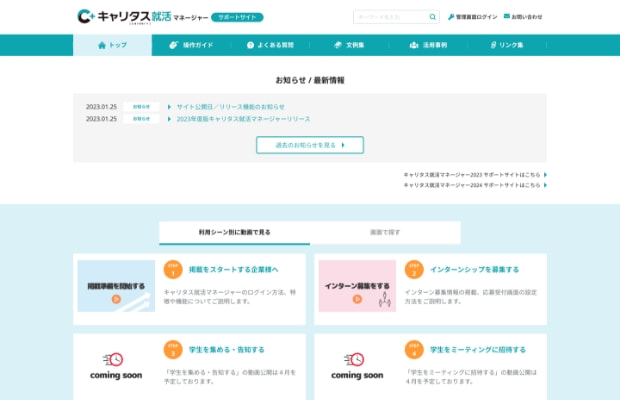The height and width of the screenshot is (400, 620).
Task: Click the STEP 1 orange badge
Action: coord(173,269)
